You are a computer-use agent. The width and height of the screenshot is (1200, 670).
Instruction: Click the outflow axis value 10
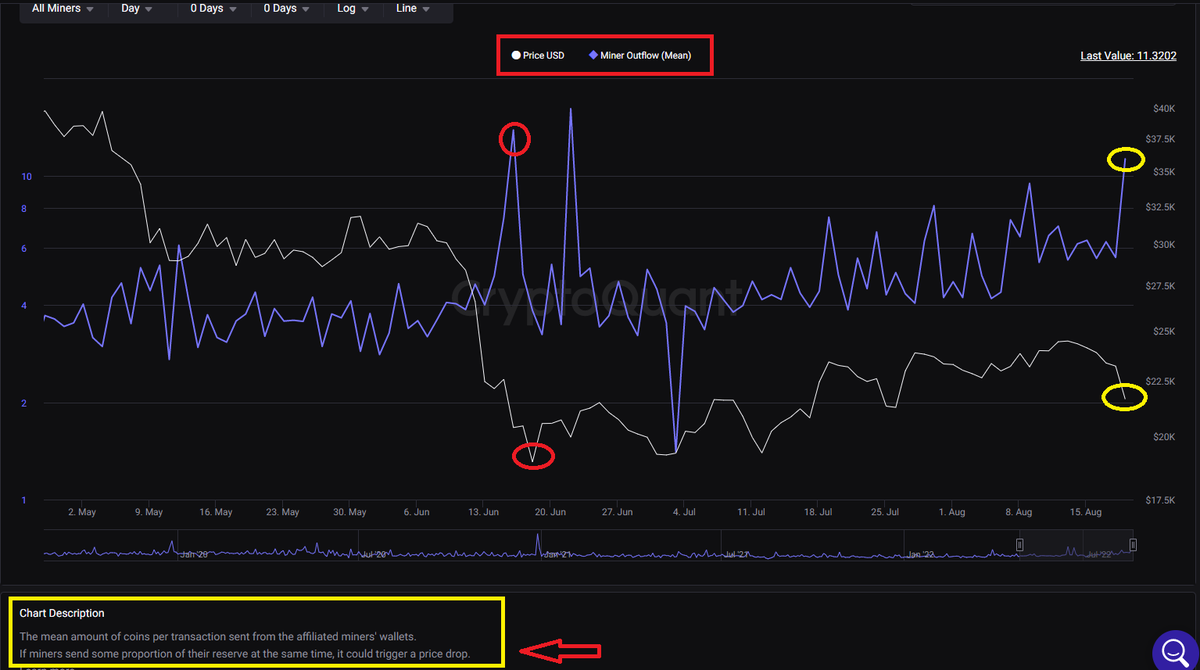(x=27, y=177)
